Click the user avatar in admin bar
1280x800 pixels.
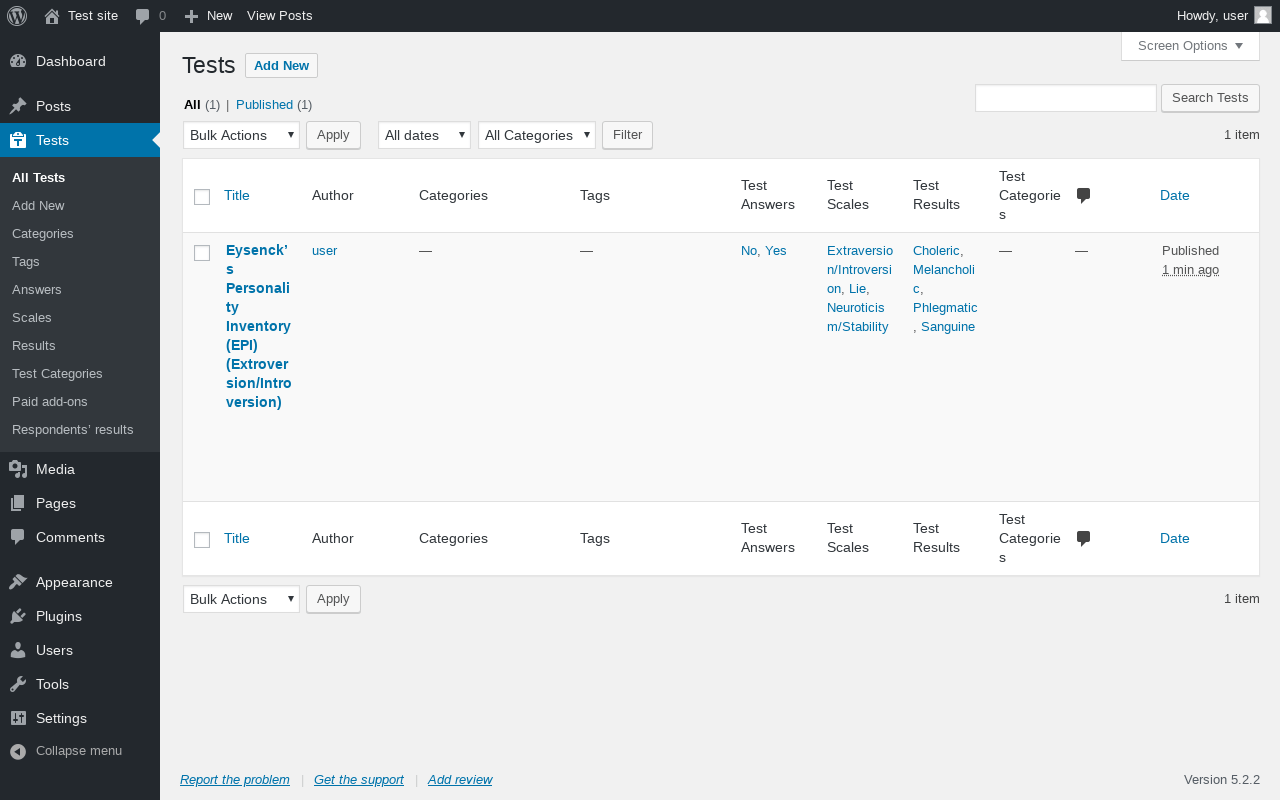point(1263,15)
